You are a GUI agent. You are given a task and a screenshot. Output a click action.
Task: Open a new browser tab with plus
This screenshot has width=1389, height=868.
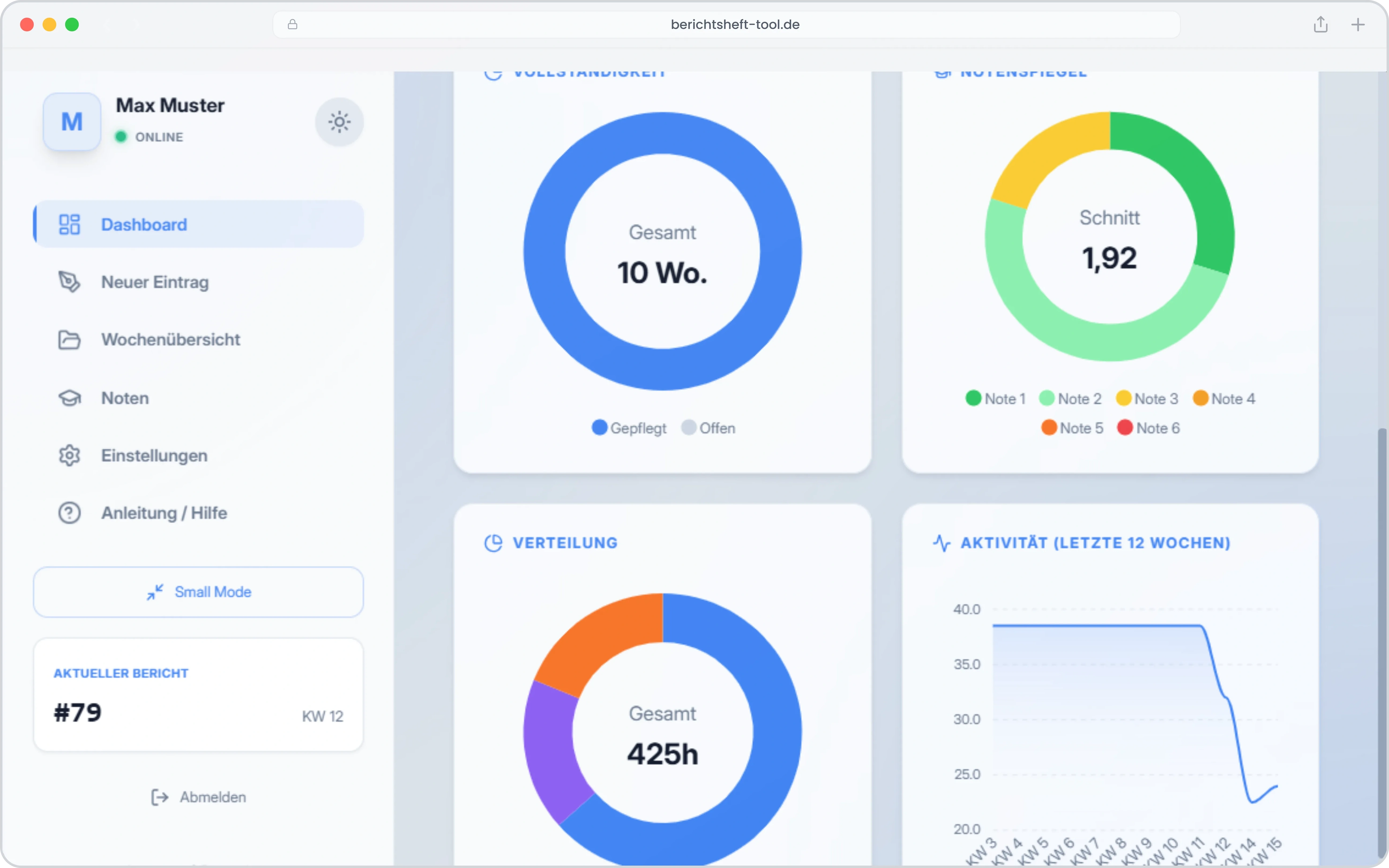coord(1357,24)
